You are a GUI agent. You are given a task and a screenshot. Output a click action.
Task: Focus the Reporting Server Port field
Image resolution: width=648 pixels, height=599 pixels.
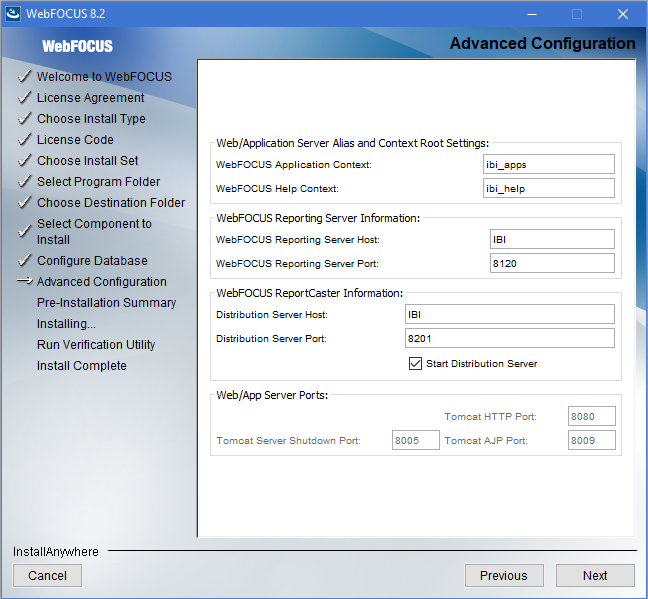coord(552,263)
